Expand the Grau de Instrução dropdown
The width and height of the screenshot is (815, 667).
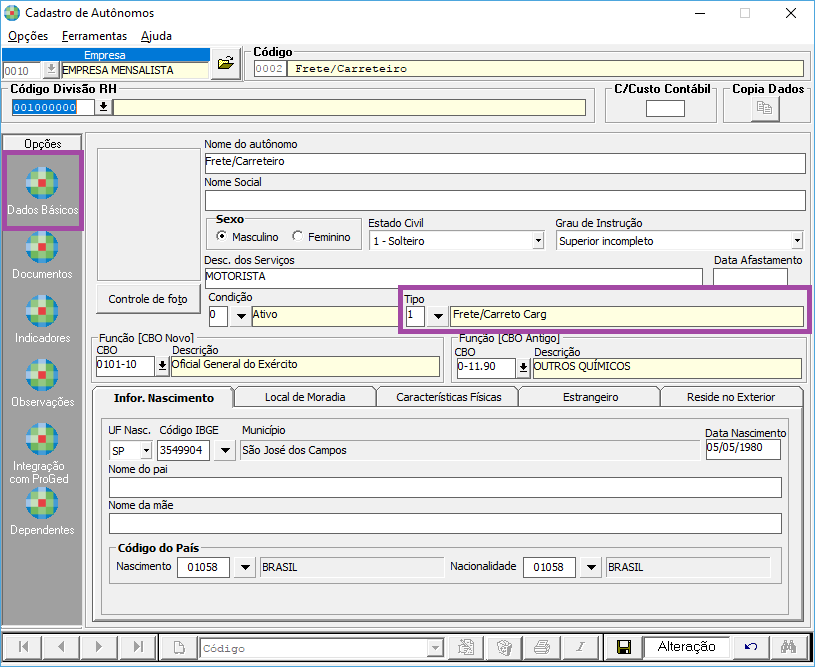tap(797, 241)
